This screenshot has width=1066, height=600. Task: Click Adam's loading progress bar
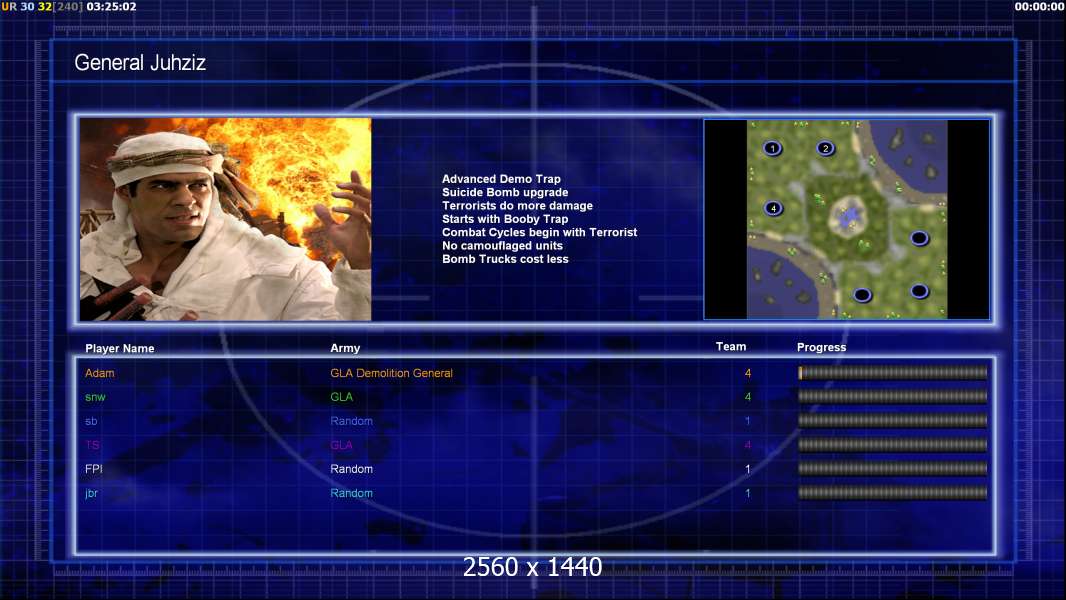(x=893, y=372)
